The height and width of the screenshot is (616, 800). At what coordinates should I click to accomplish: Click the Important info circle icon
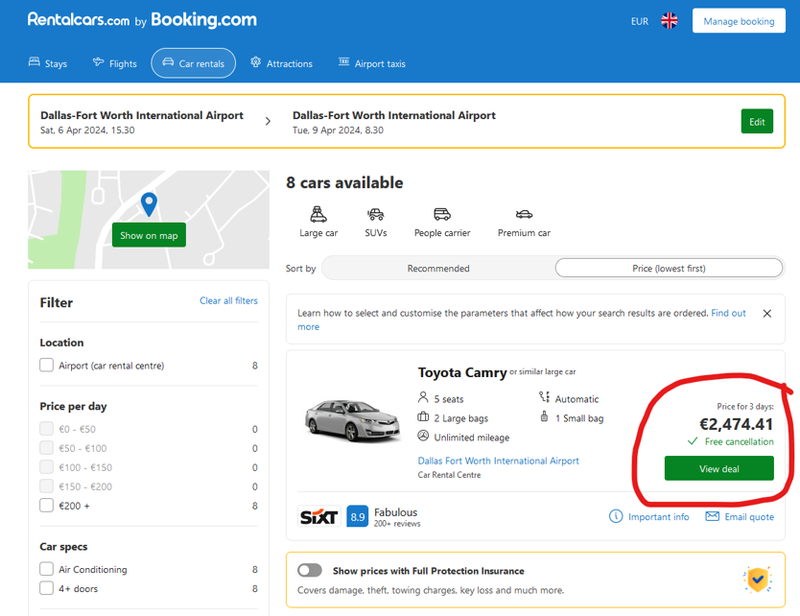(x=616, y=516)
